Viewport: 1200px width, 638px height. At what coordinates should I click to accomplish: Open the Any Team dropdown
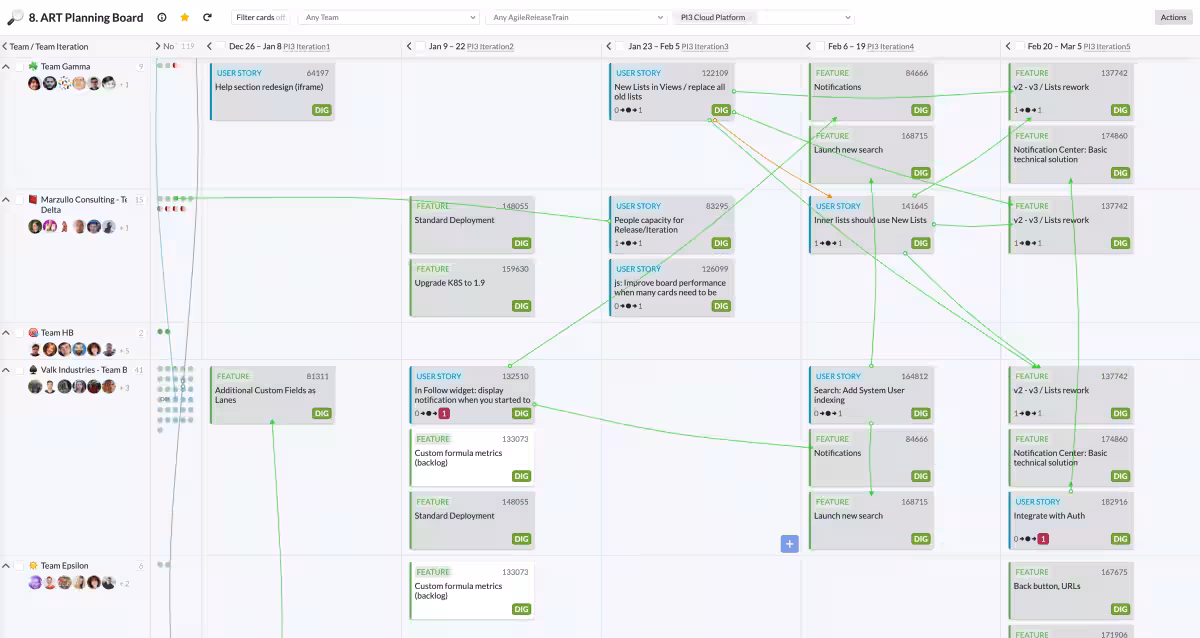pyautogui.click(x=390, y=17)
